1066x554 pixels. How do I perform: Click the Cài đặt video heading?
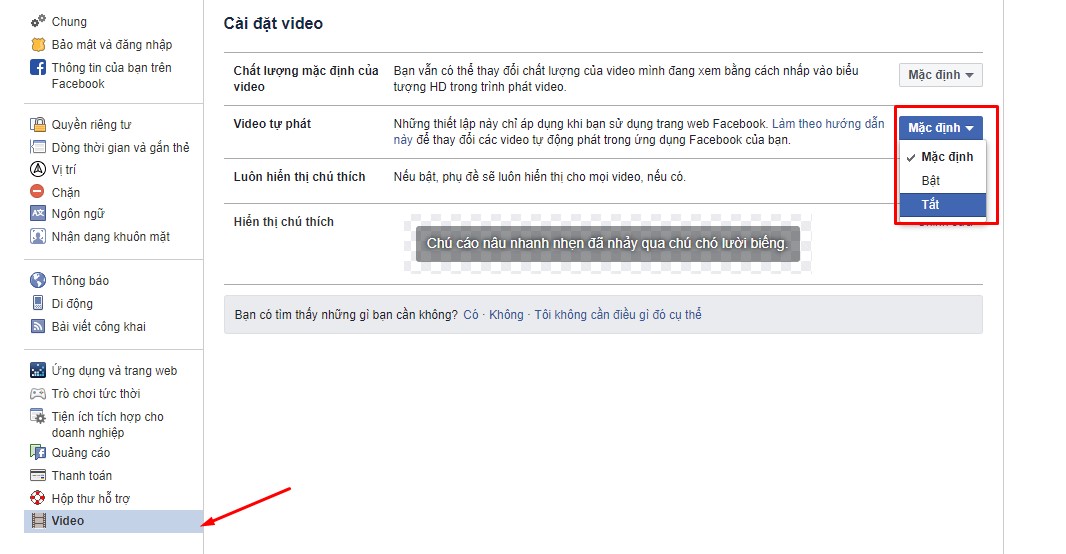coord(273,23)
